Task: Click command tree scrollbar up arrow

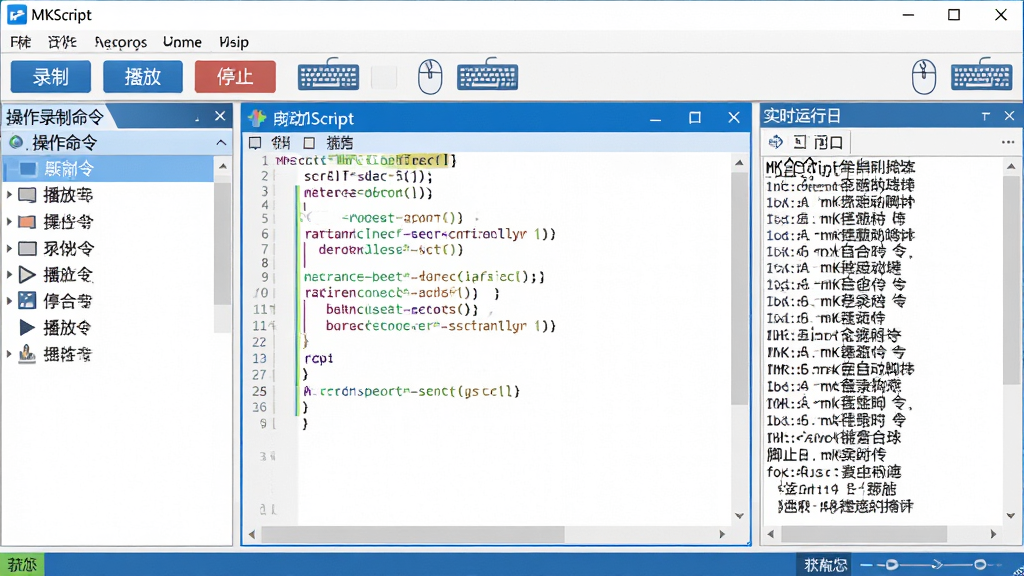Action: pyautogui.click(x=223, y=166)
